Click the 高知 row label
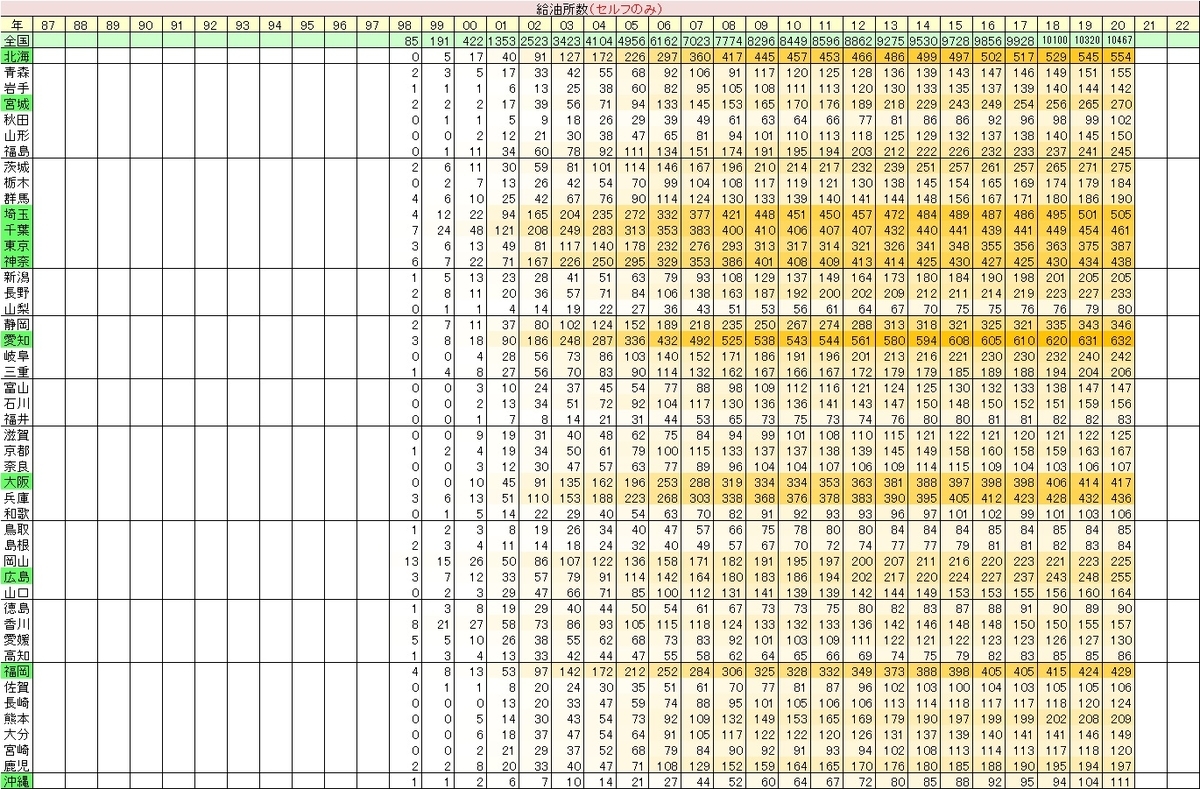Image resolution: width=1200 pixels, height=789 pixels. (x=16, y=655)
